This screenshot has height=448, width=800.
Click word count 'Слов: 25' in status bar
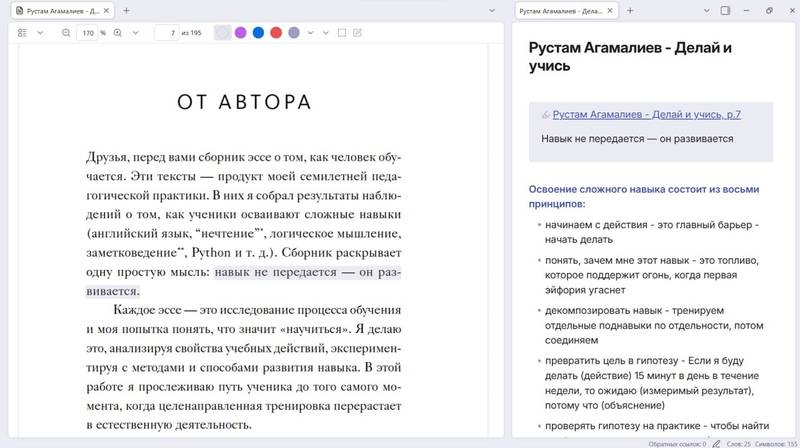[x=738, y=444]
